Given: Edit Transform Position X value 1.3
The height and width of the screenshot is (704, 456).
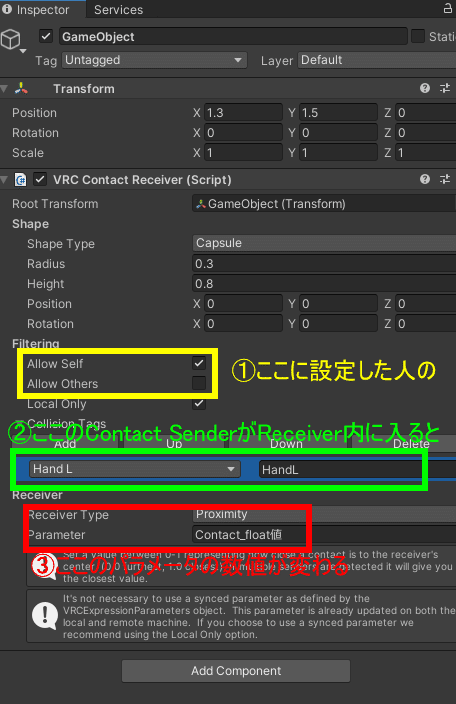Looking at the screenshot, I should click(243, 113).
